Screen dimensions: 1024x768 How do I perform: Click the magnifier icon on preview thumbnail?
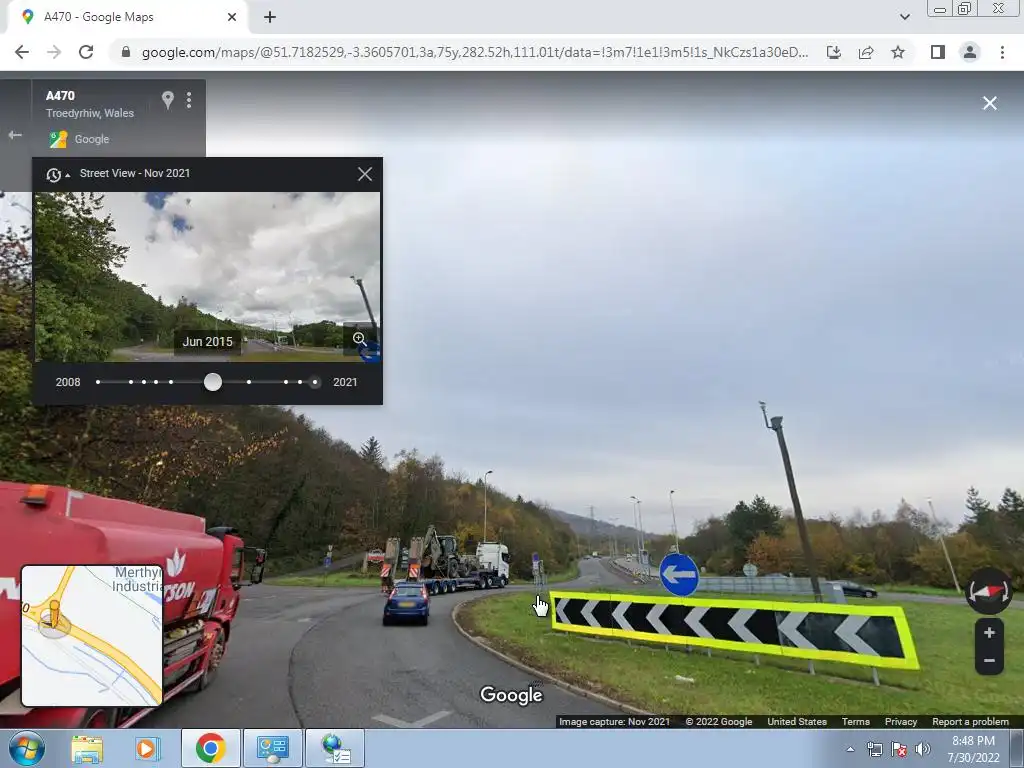[x=359, y=338]
